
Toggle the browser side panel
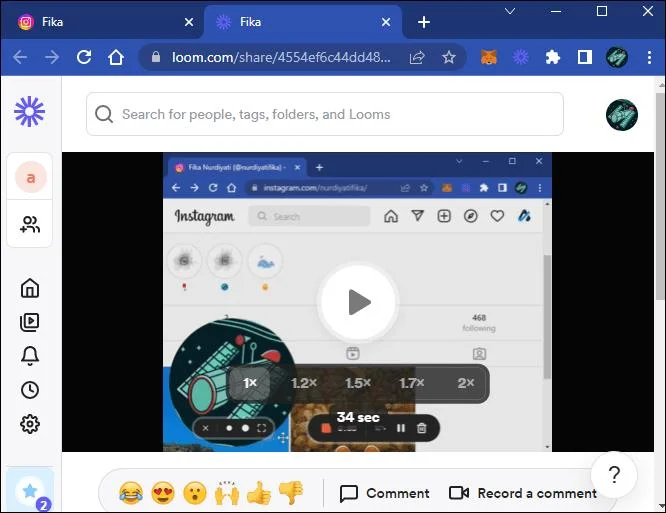tap(584, 57)
